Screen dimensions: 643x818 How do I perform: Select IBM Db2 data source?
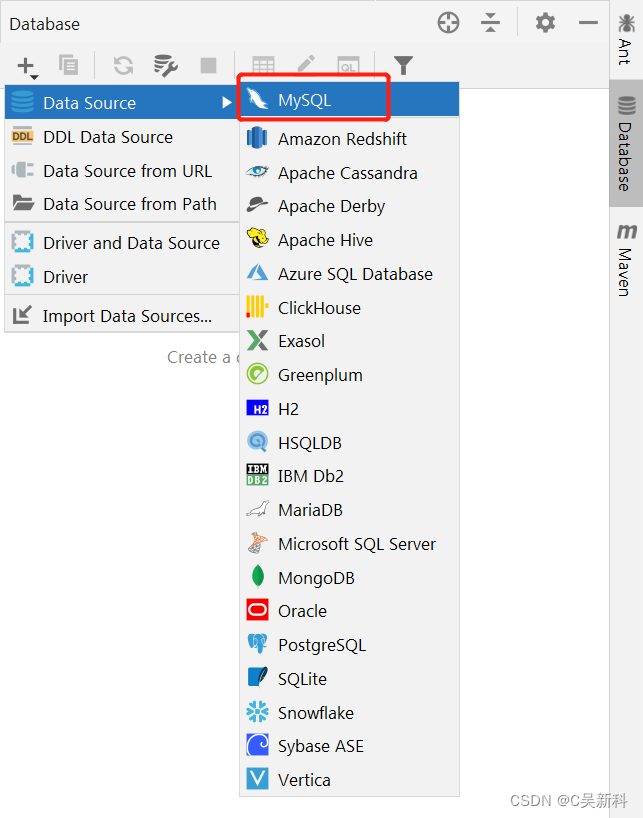pyautogui.click(x=349, y=476)
